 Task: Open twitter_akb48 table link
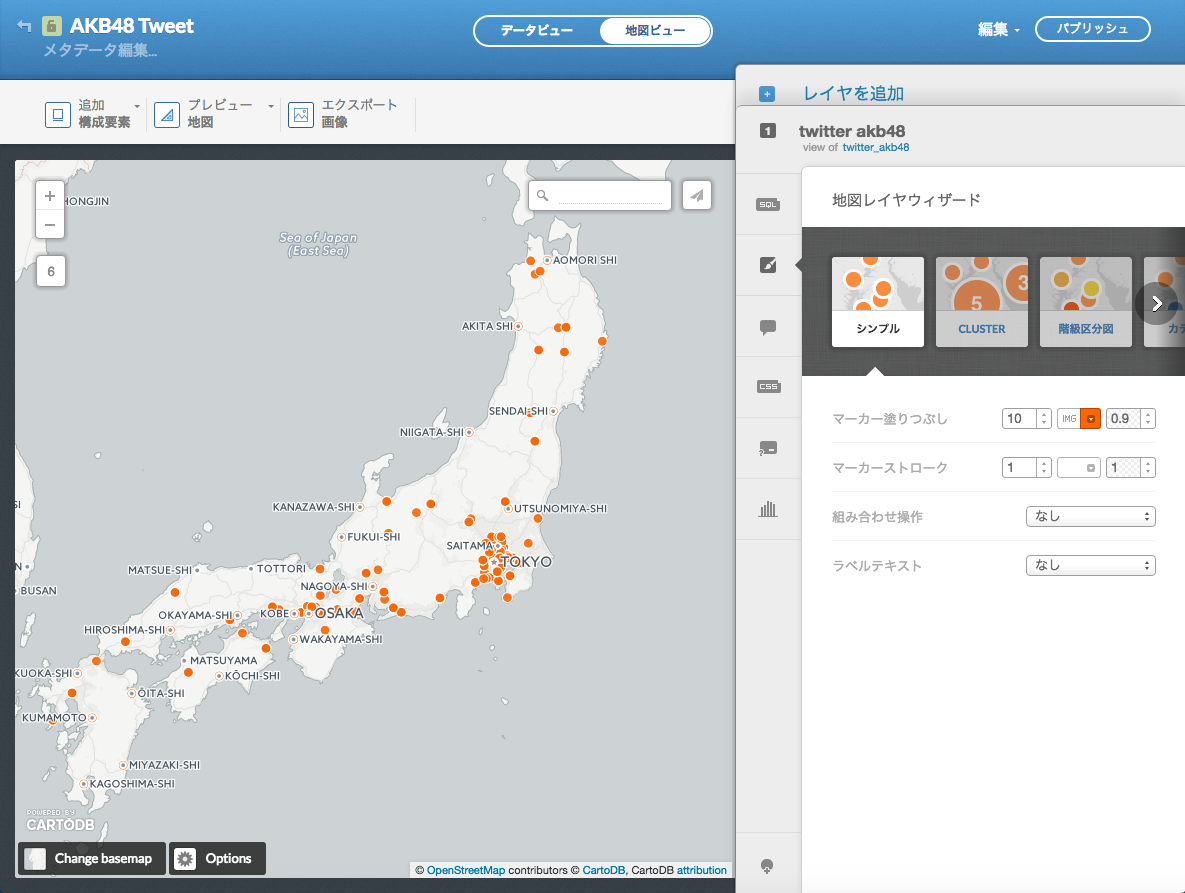click(876, 147)
